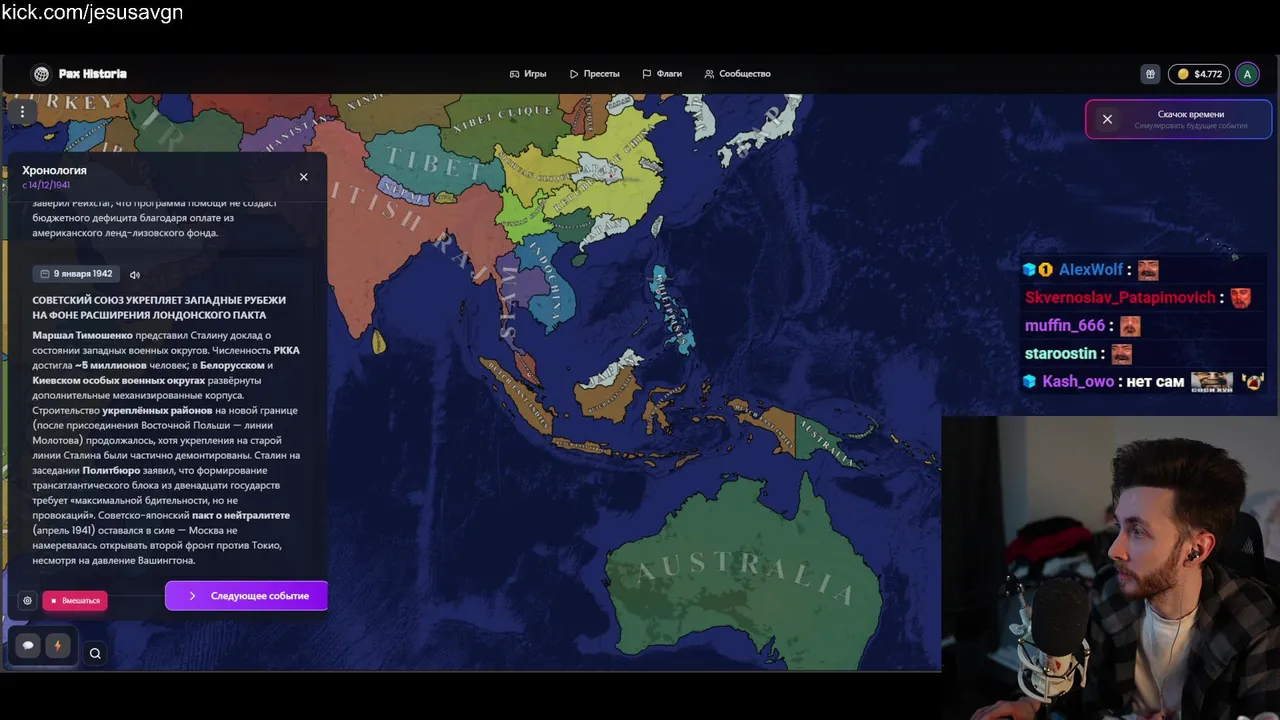Image resolution: width=1280 pixels, height=720 pixels.
Task: Click the Скачок времени time jump panel
Action: [1180, 119]
